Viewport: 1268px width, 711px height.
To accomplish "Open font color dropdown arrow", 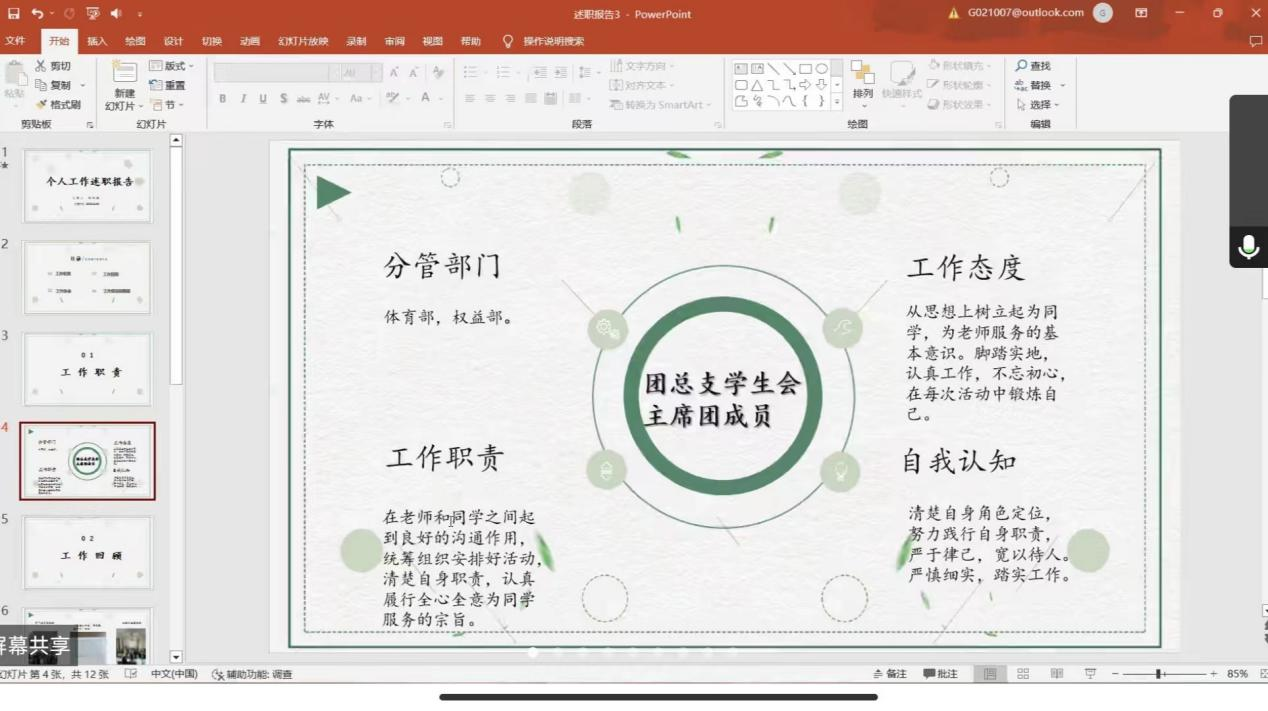I will [440, 98].
